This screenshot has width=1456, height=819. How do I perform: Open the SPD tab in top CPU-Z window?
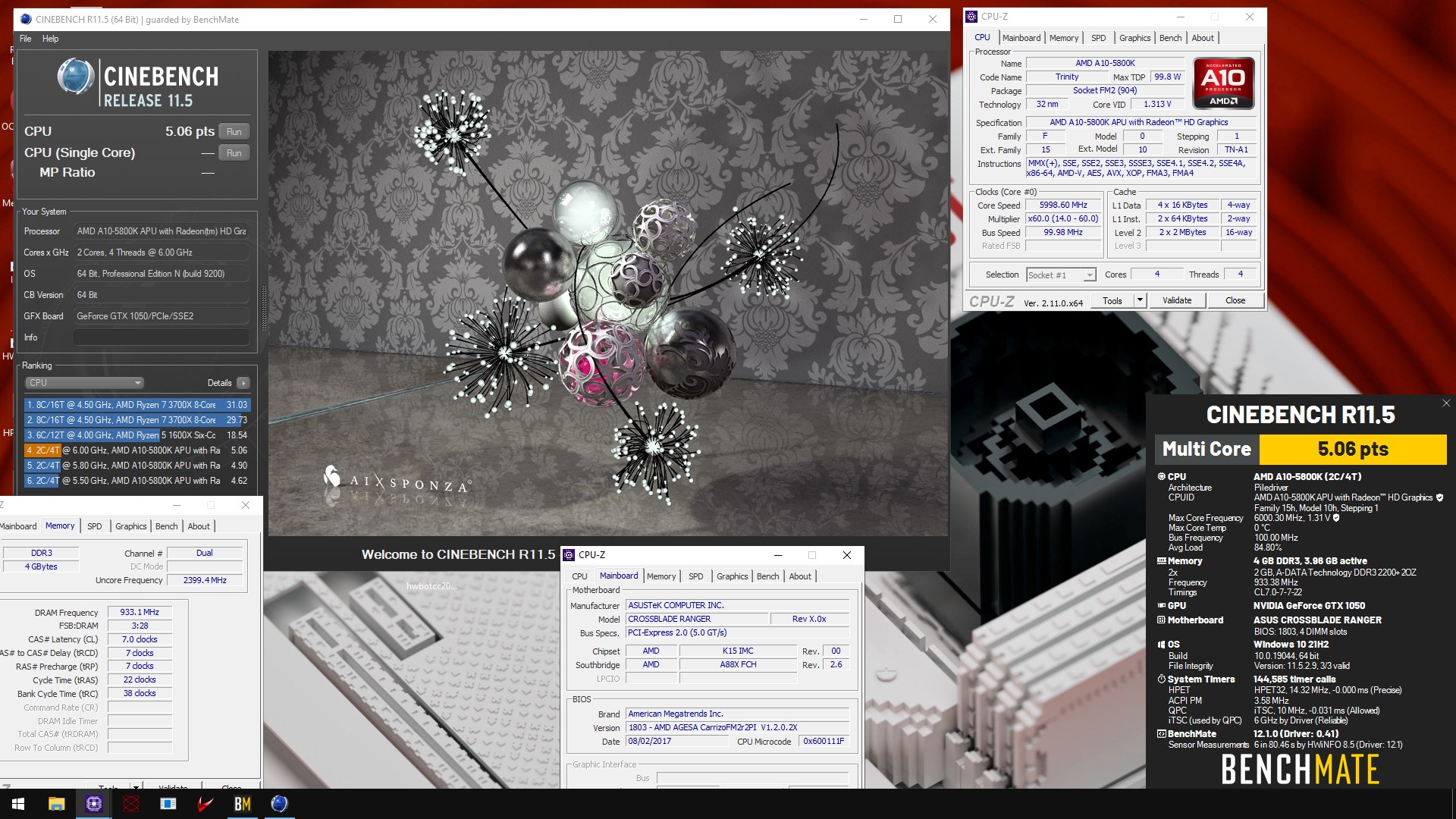(x=1098, y=38)
